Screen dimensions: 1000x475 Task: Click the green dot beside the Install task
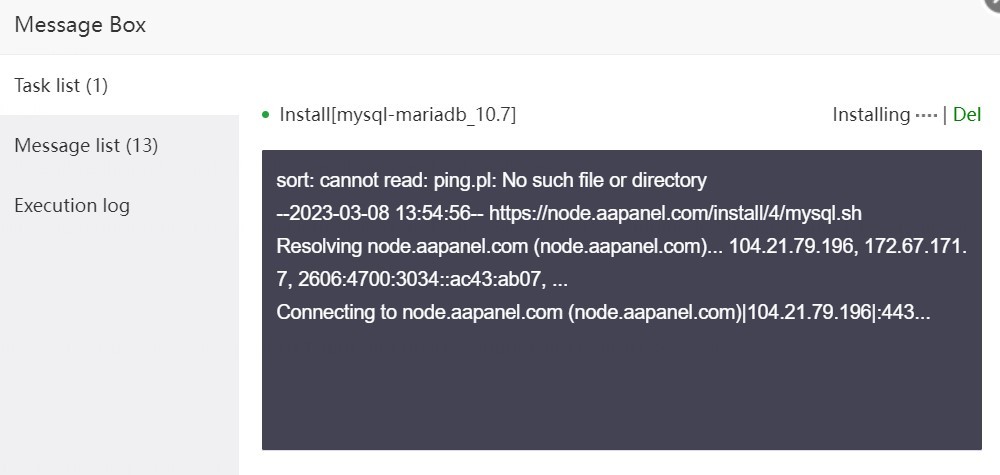[265, 115]
